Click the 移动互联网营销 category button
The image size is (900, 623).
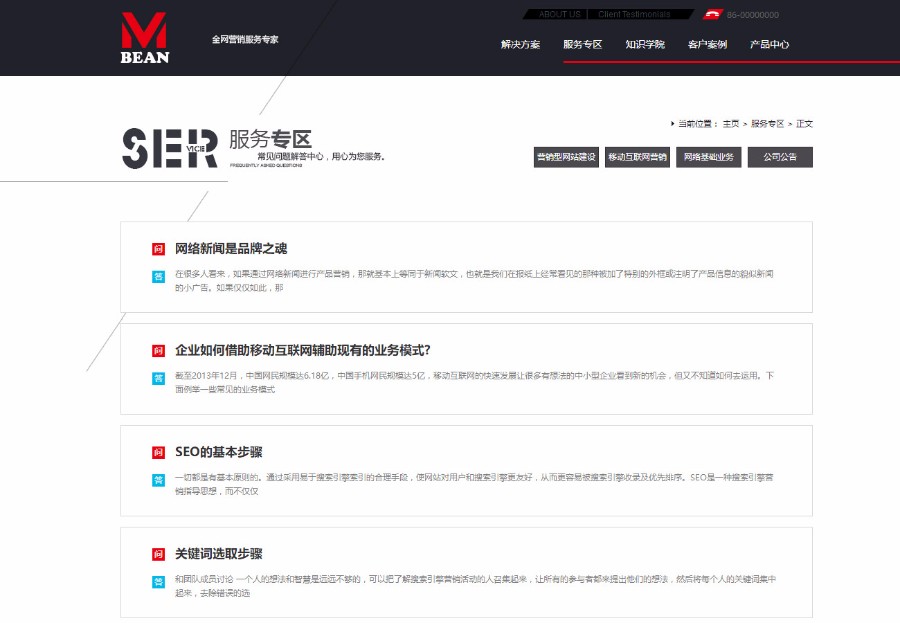point(637,157)
